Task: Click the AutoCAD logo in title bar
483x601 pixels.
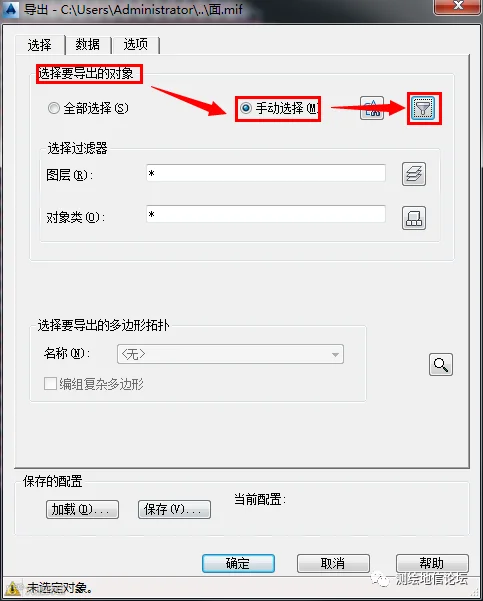Action: point(10,8)
